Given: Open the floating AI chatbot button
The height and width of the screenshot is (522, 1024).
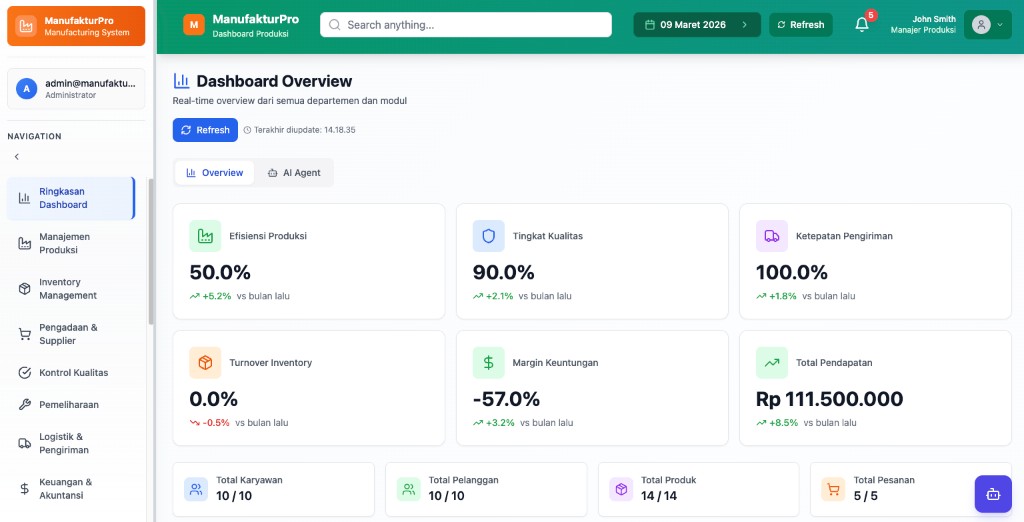Looking at the screenshot, I should [993, 494].
